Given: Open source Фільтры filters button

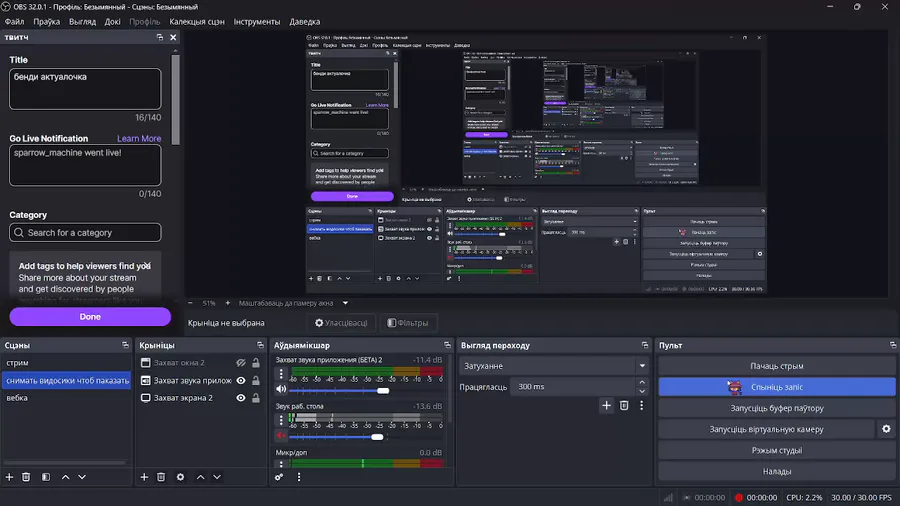Looking at the screenshot, I should coord(408,323).
